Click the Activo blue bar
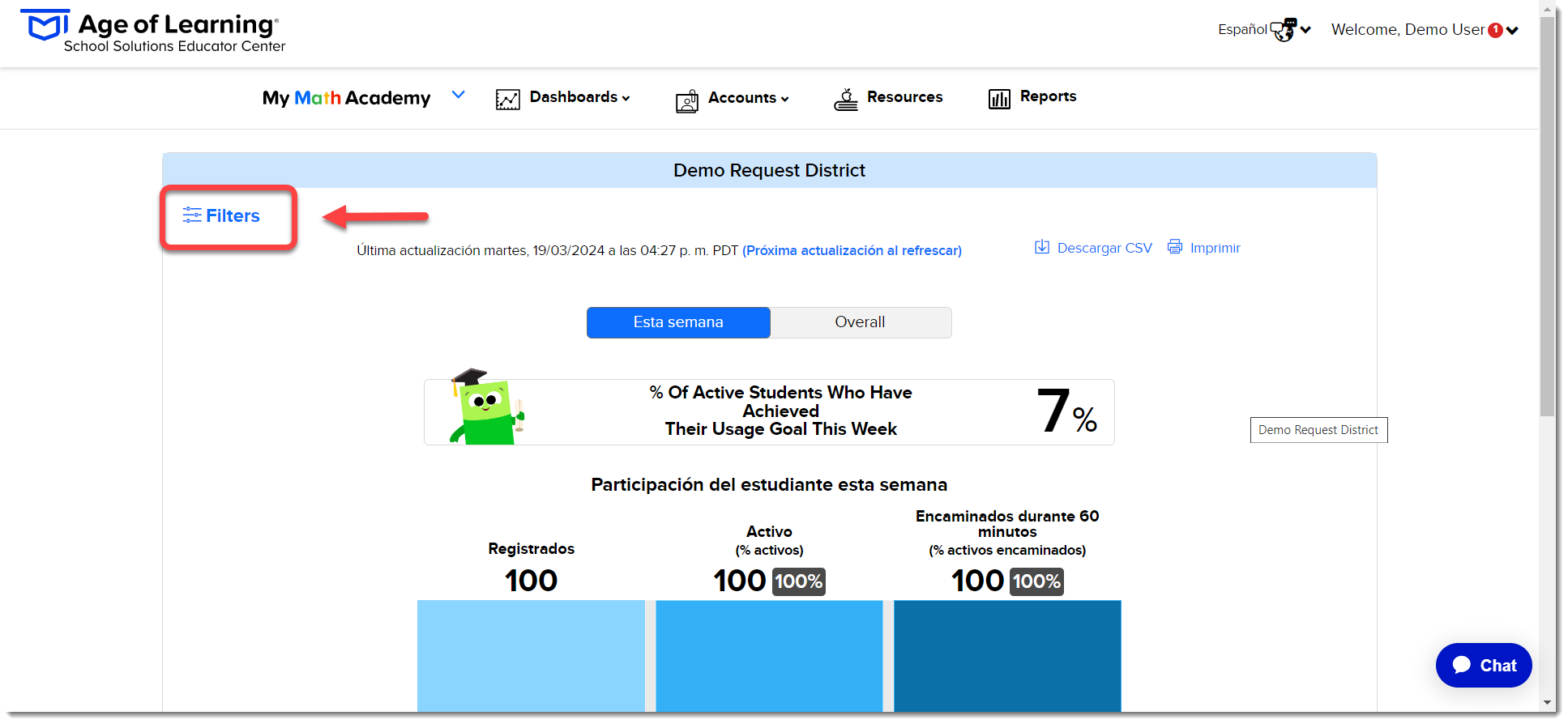 point(769,656)
